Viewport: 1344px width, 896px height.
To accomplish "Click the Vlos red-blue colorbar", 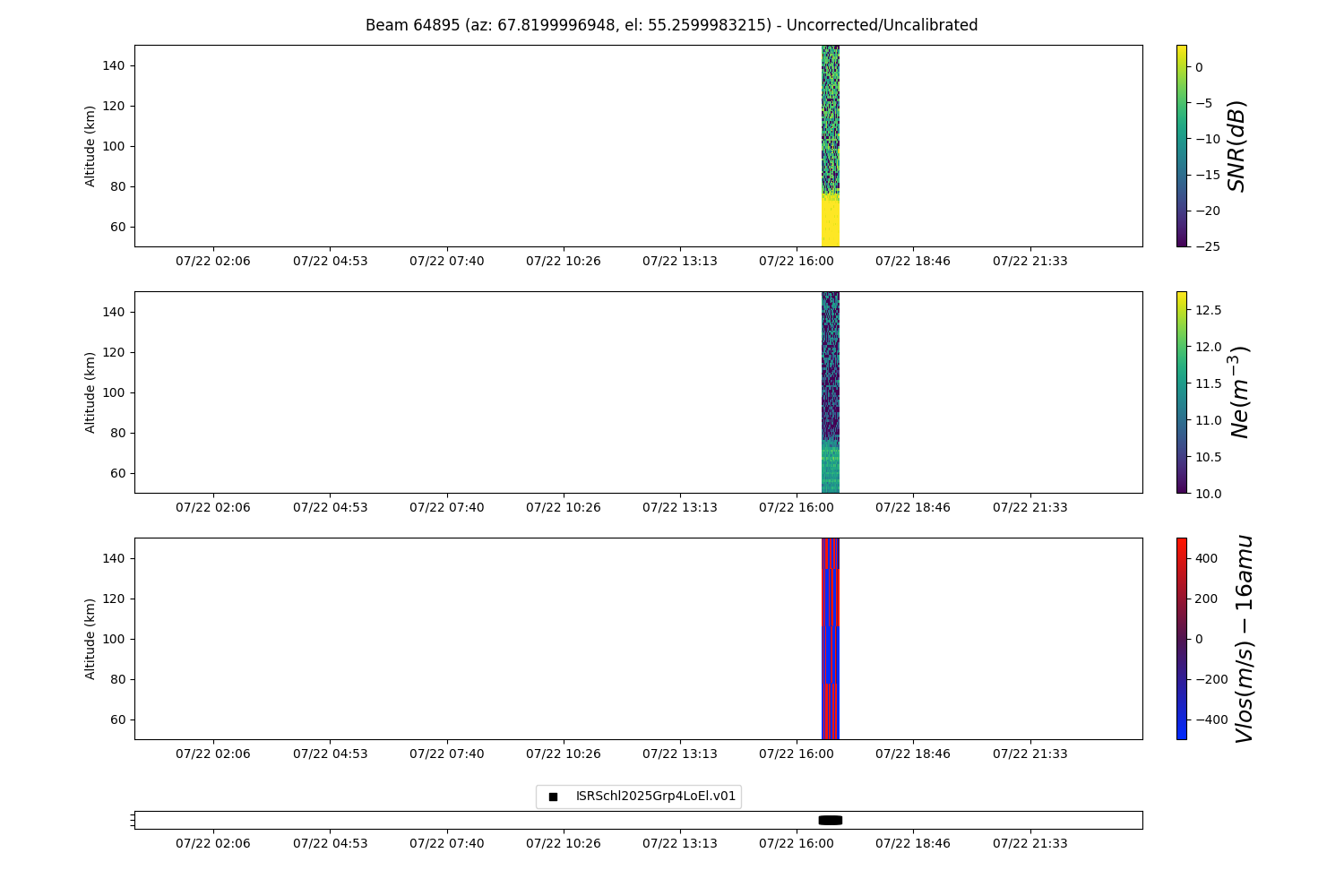I will 1181,638.
